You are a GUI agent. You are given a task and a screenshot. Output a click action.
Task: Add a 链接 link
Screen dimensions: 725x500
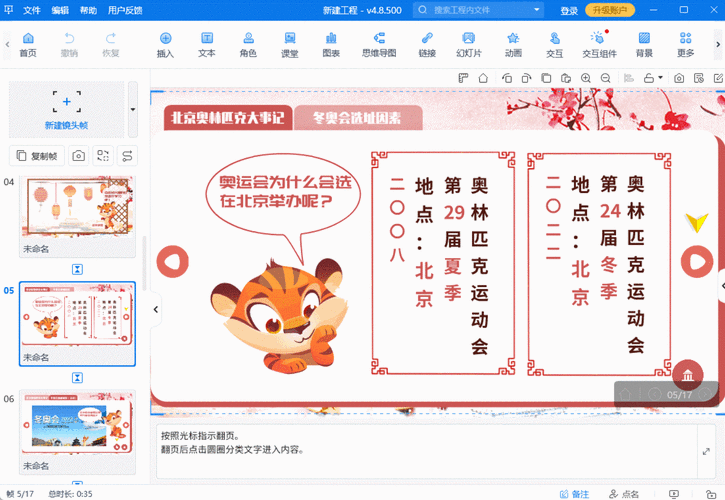pyautogui.click(x=427, y=45)
